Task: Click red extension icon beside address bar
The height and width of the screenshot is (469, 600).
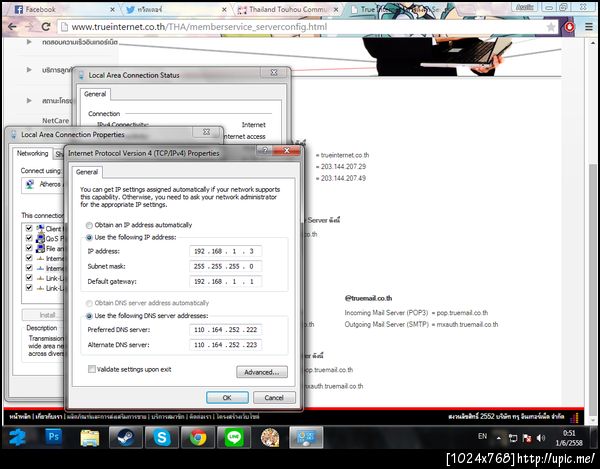Action: [x=569, y=27]
